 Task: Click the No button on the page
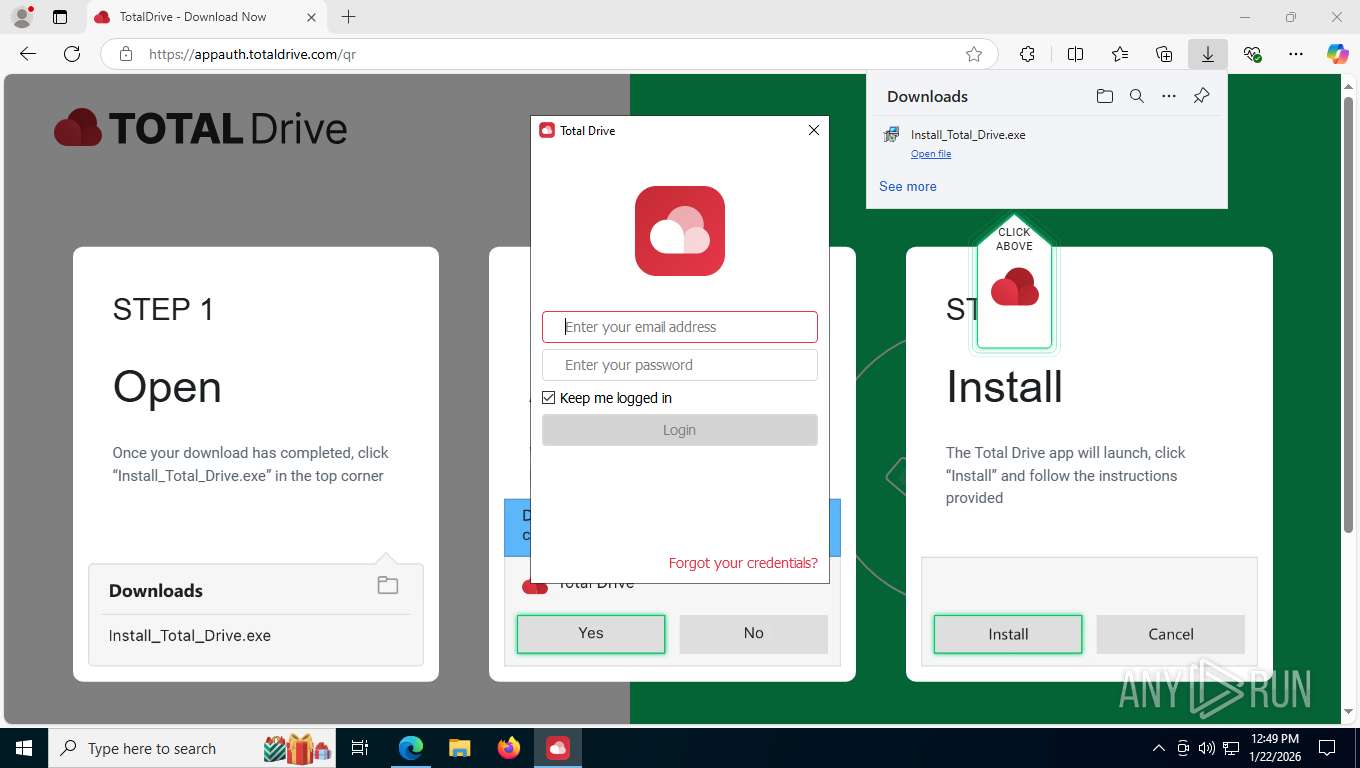[754, 633]
